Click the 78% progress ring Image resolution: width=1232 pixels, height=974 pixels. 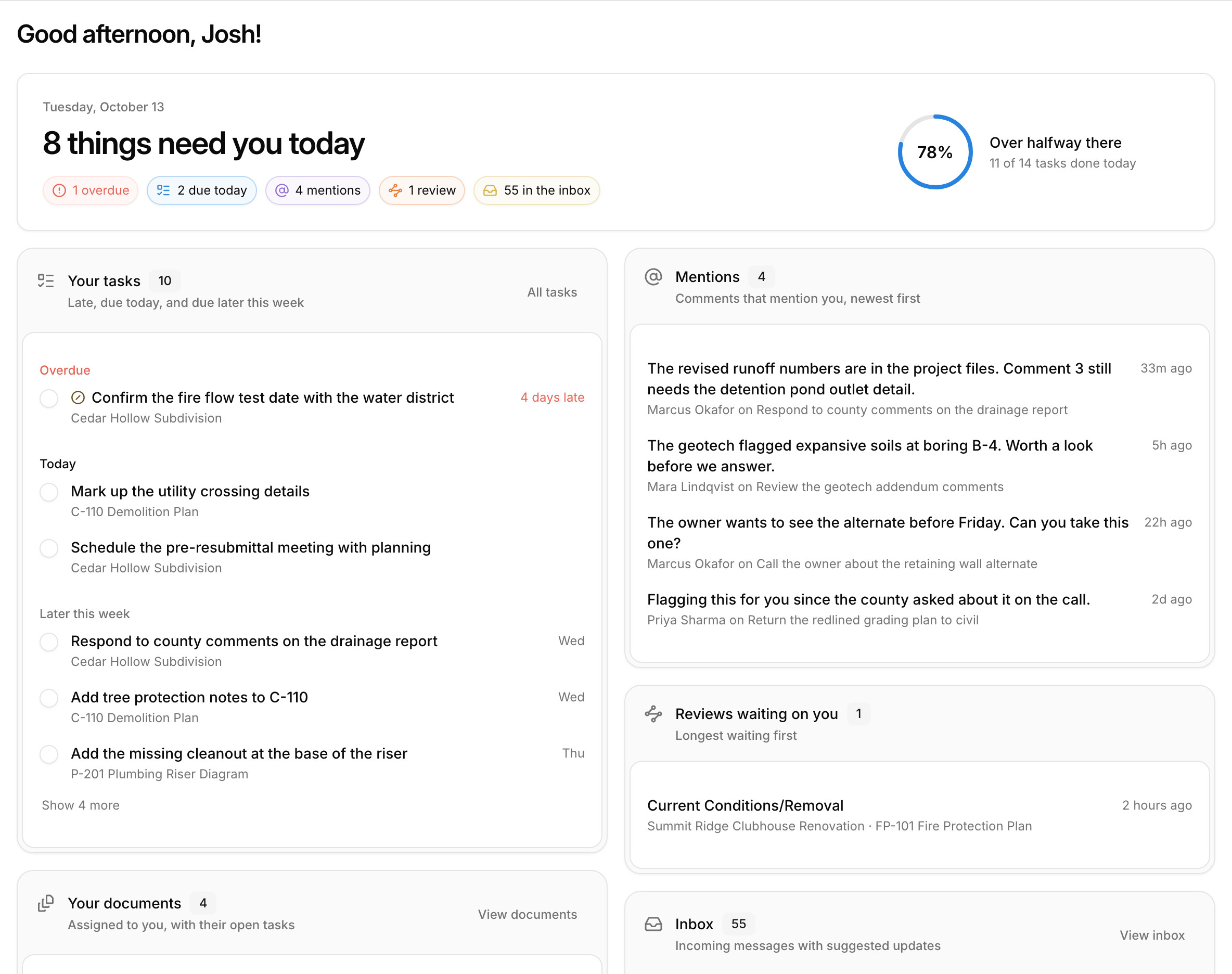935,152
